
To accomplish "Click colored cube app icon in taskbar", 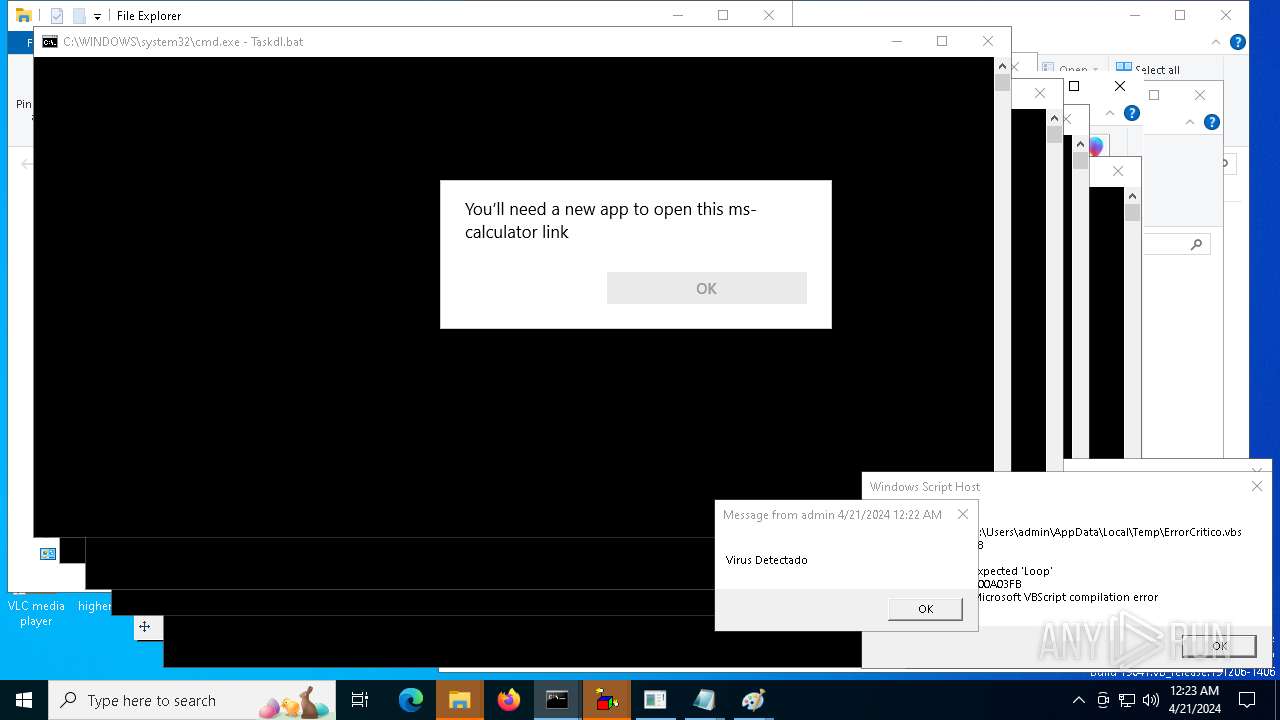I will 606,700.
